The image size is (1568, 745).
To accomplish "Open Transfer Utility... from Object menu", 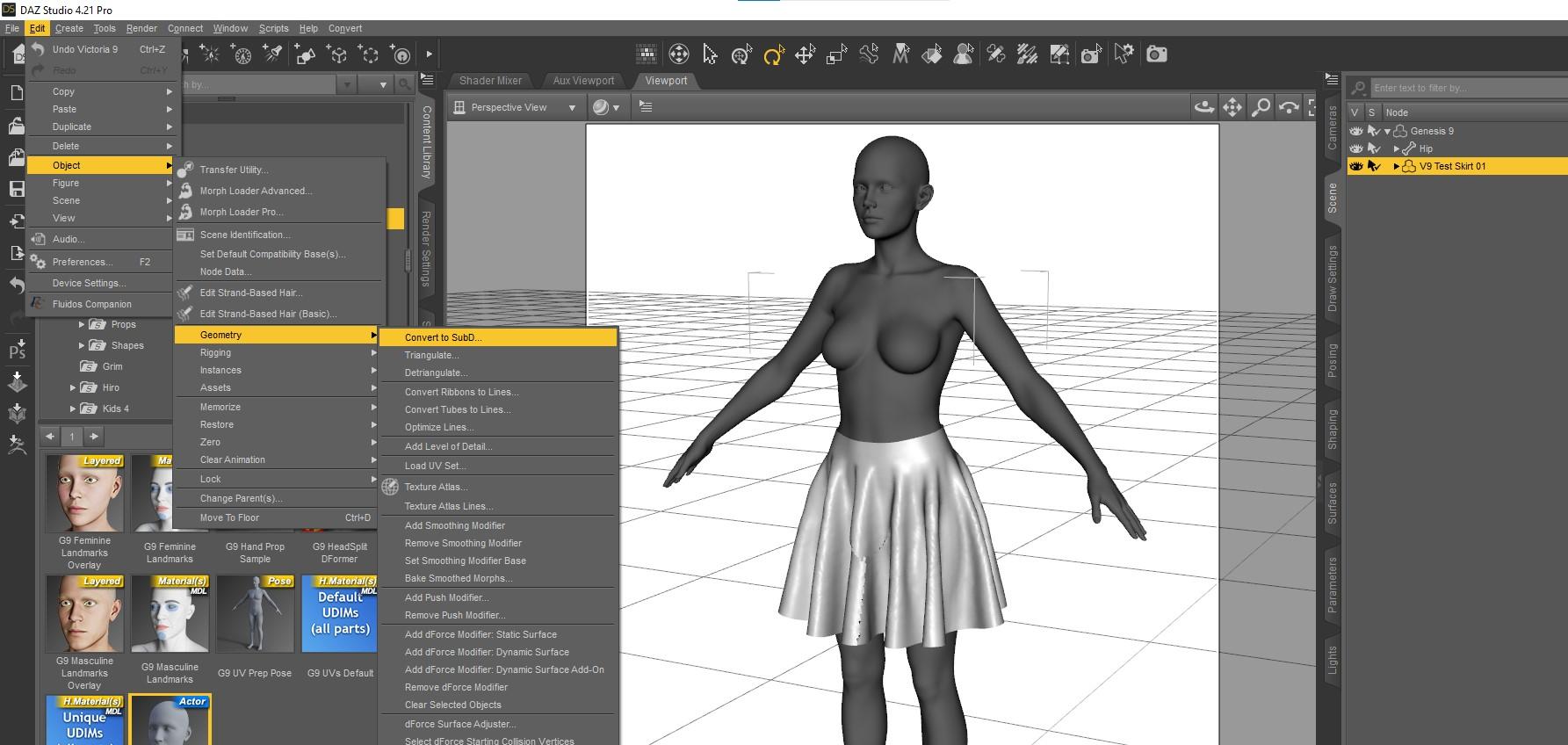I will (x=234, y=170).
